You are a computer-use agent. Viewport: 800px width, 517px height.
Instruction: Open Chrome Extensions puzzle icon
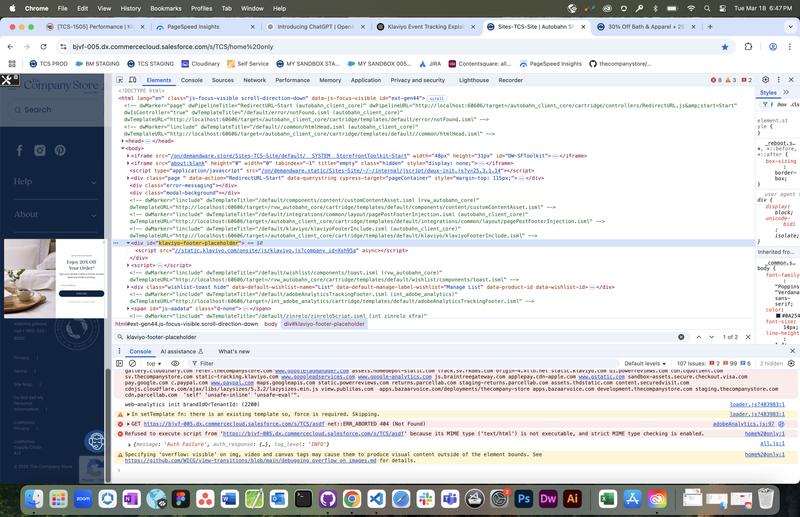748,46
